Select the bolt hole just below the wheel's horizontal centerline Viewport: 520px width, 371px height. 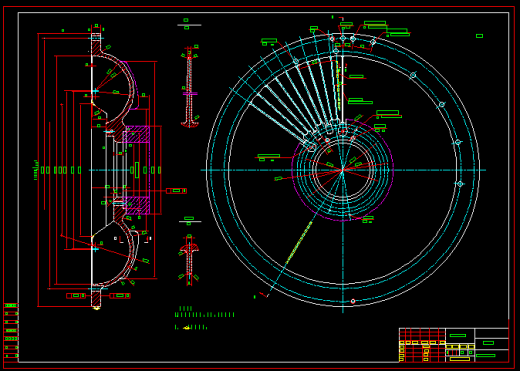pyautogui.click(x=460, y=184)
